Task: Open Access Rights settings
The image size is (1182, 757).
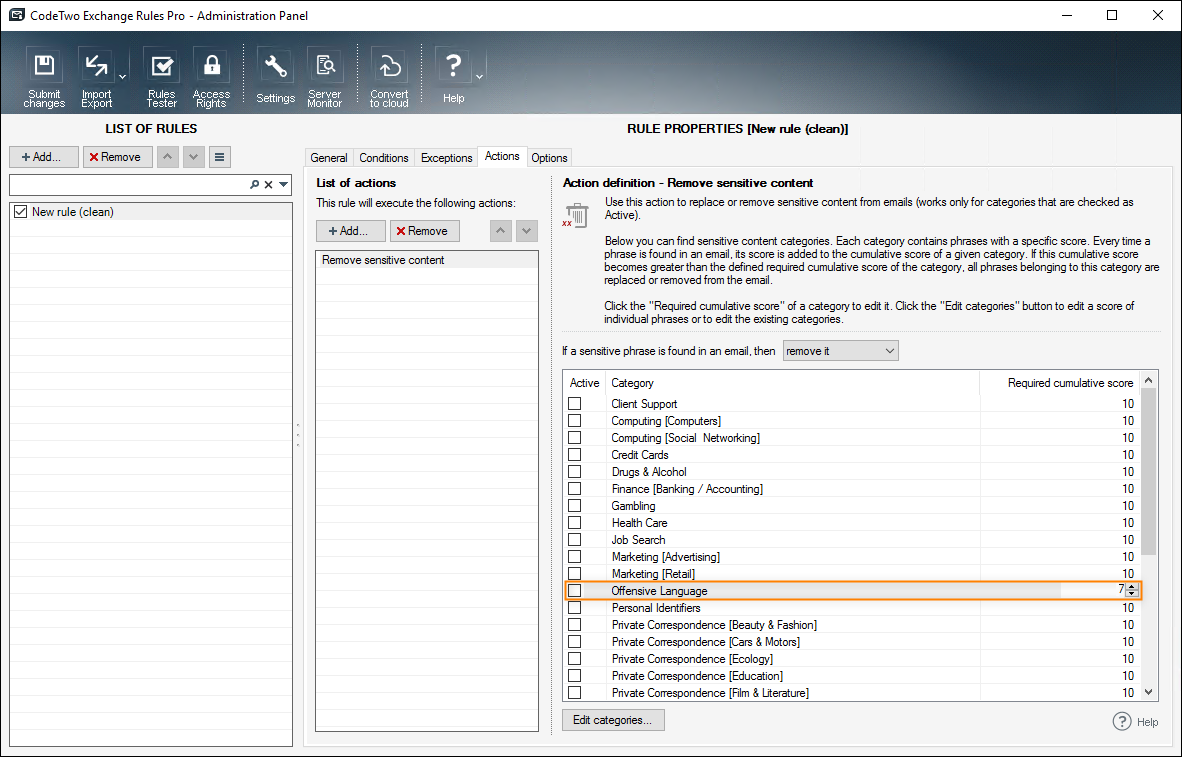Action: point(211,77)
